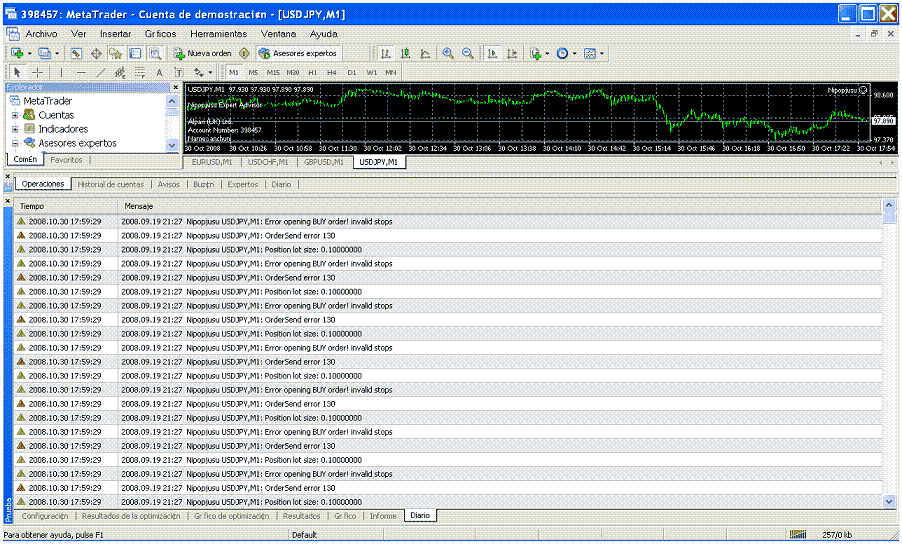Click the log list scroll-down arrow
The image size is (902, 544).
(889, 500)
